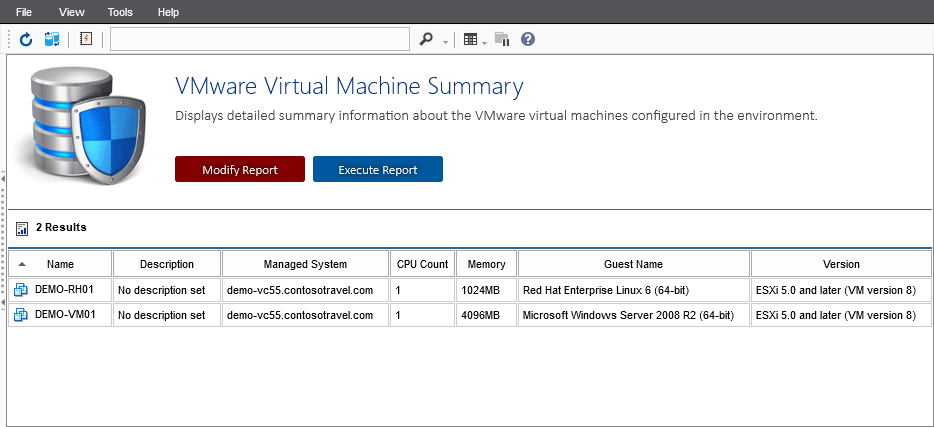Click the magnifying glass search icon

(426, 39)
